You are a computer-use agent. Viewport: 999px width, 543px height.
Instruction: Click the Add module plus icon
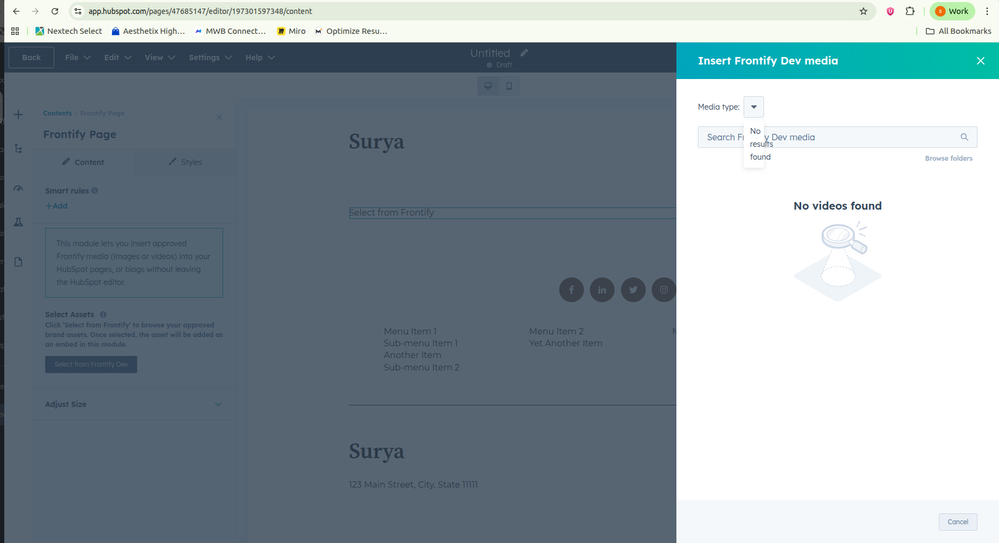point(18,115)
